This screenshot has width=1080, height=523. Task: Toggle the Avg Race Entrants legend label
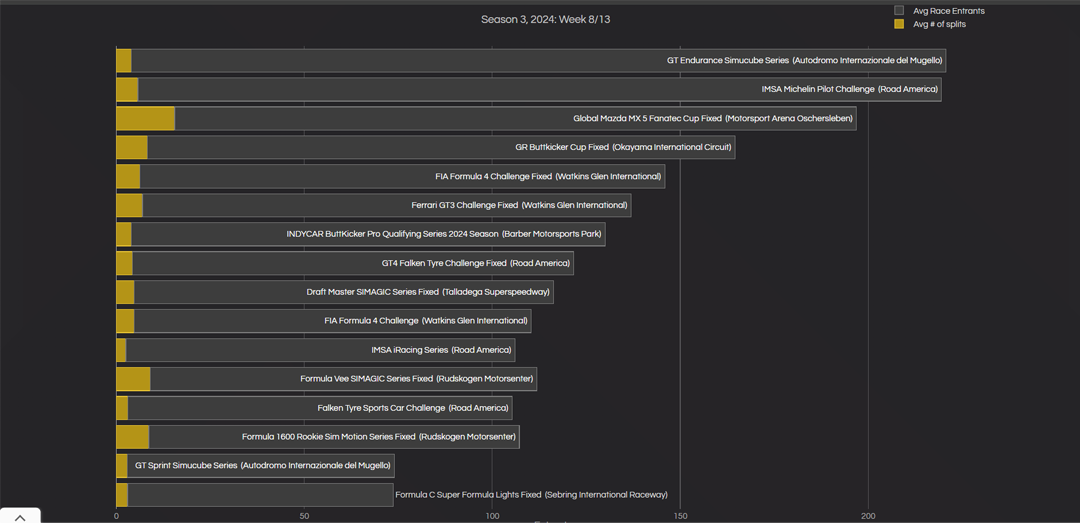pyautogui.click(x=948, y=11)
